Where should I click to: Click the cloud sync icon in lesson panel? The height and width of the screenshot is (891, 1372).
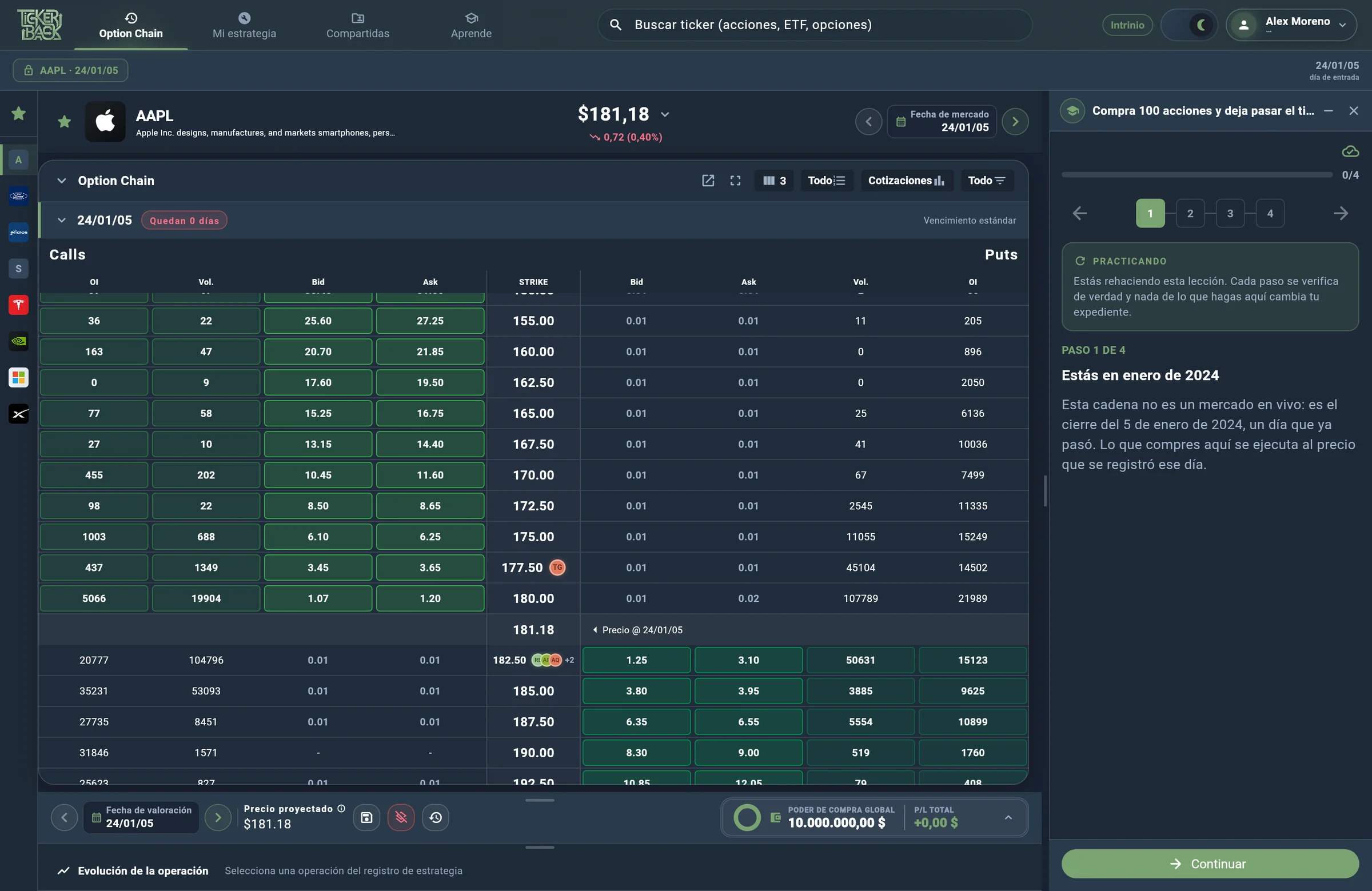click(1350, 151)
